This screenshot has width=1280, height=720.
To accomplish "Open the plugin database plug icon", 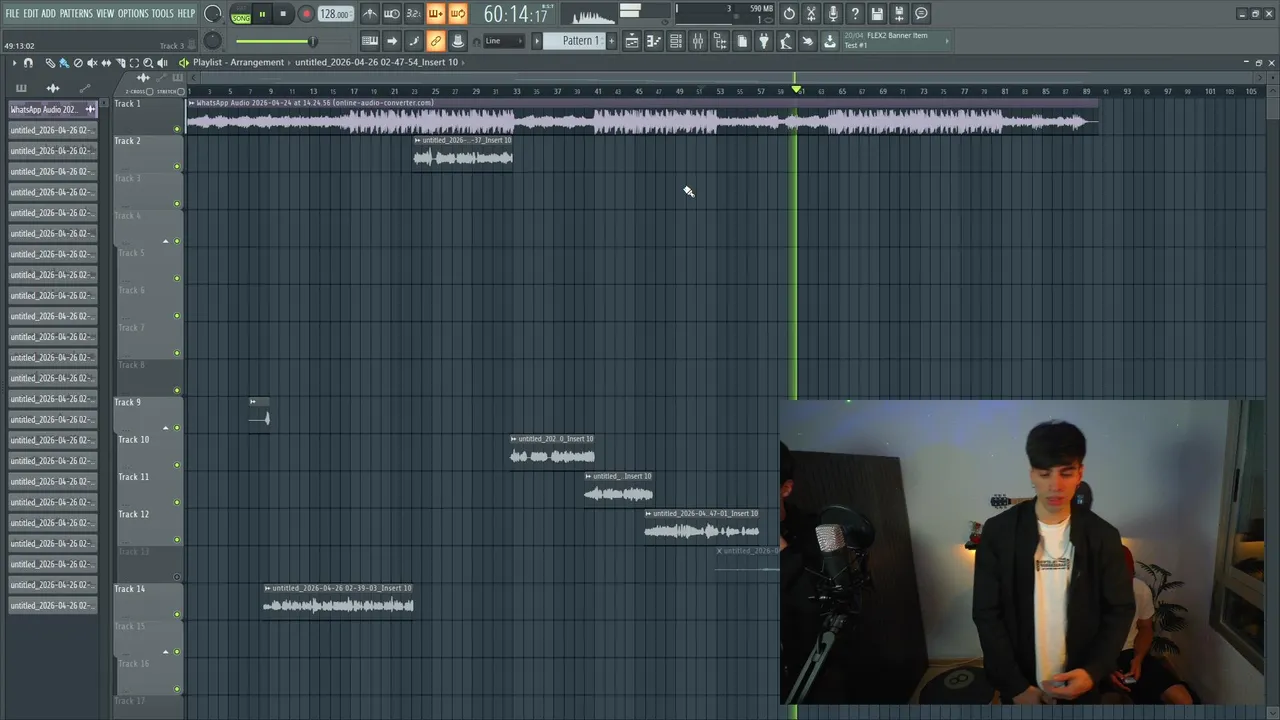I will pos(764,41).
